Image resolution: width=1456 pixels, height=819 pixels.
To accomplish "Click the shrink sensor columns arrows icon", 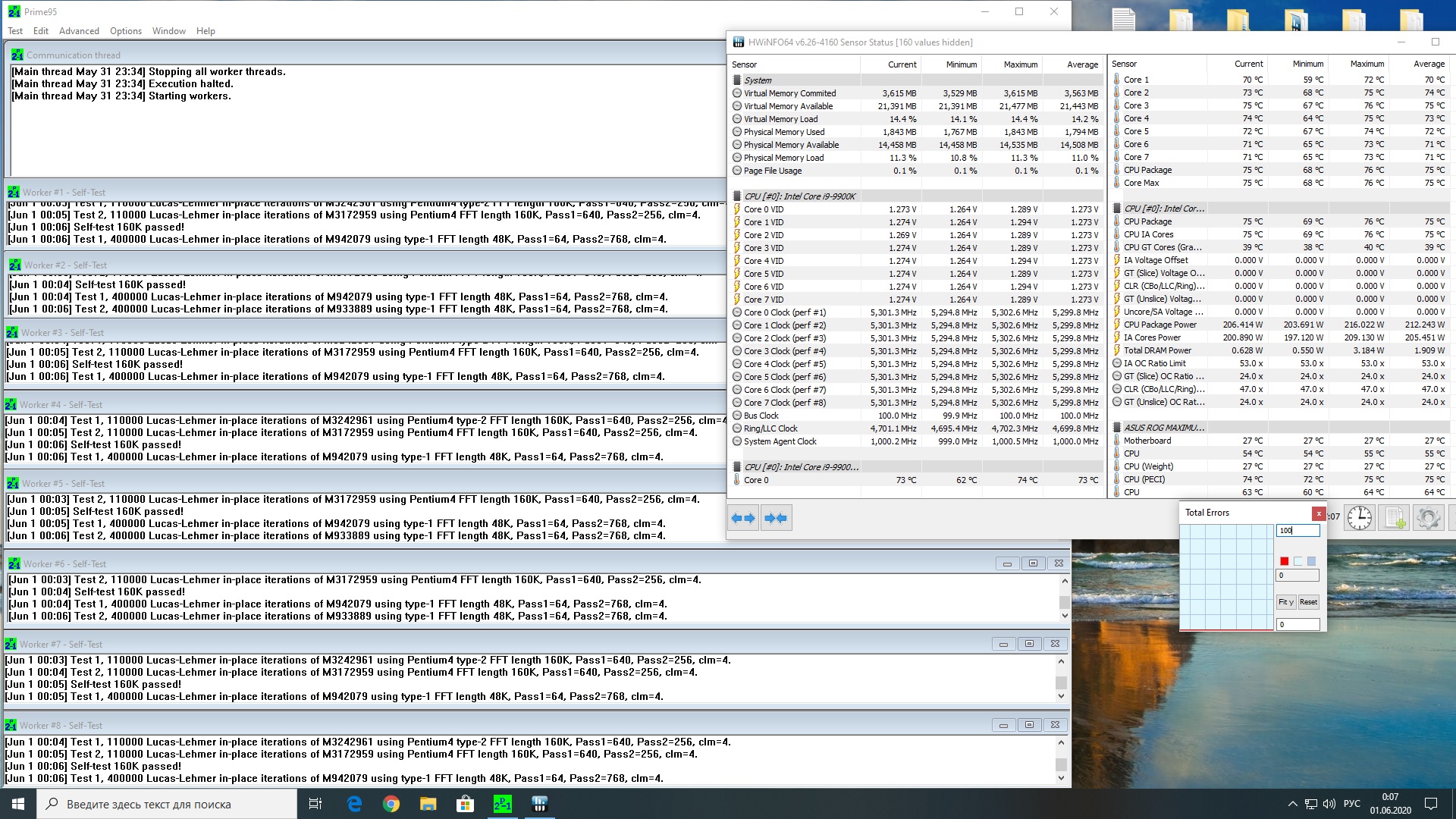I will tap(776, 518).
